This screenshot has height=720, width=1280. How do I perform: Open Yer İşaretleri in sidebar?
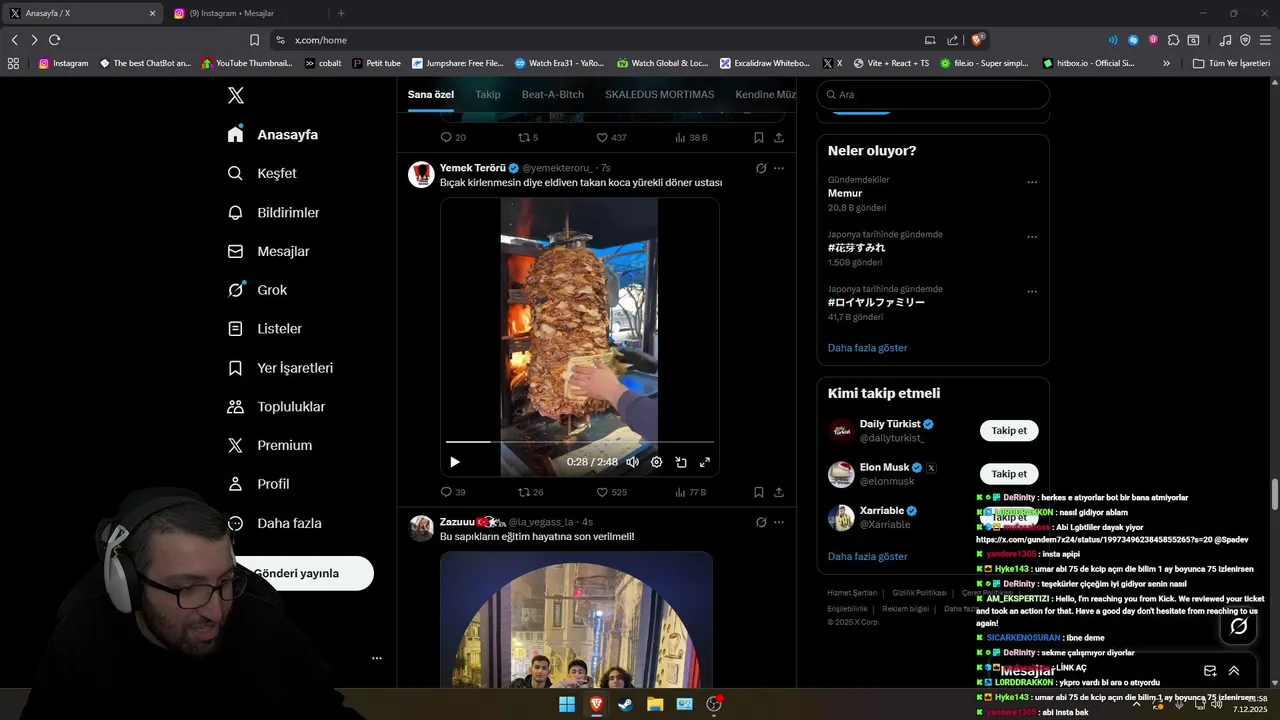click(280, 368)
